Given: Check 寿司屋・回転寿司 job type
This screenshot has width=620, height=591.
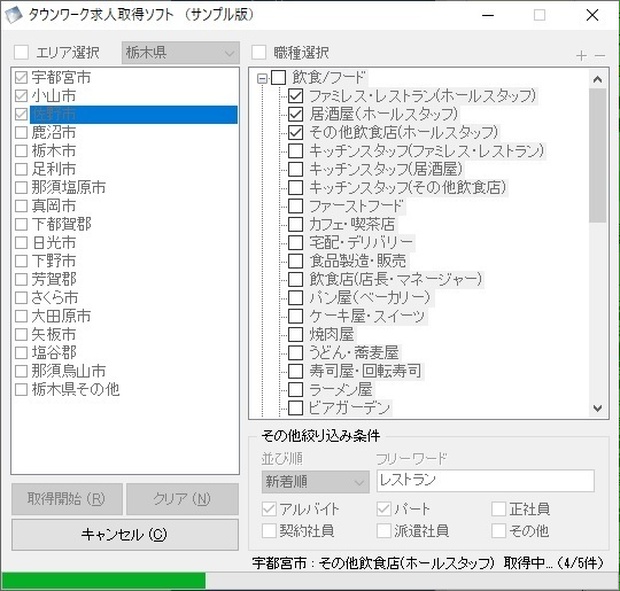Looking at the screenshot, I should pos(296,371).
